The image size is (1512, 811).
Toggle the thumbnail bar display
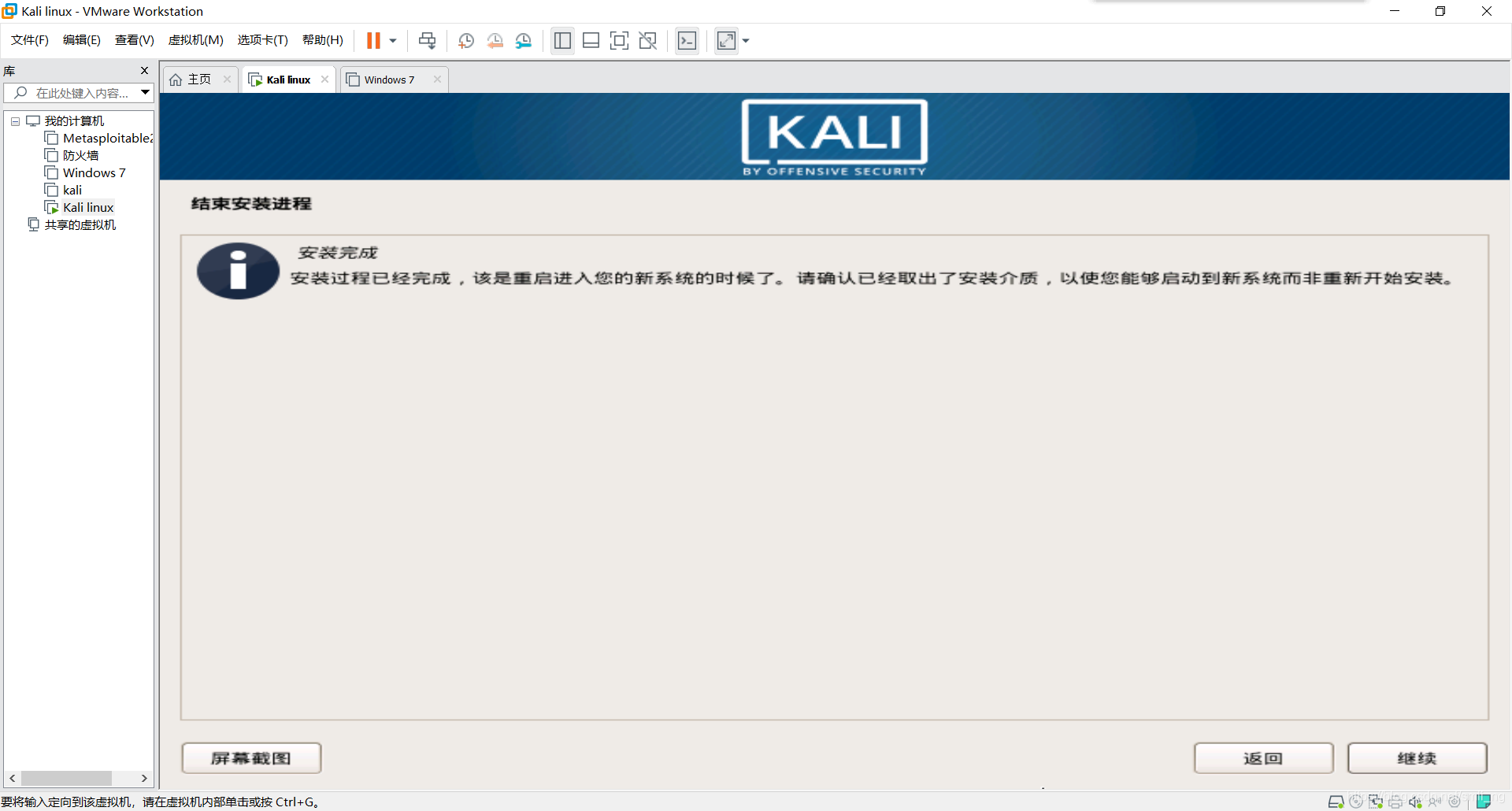coord(591,40)
